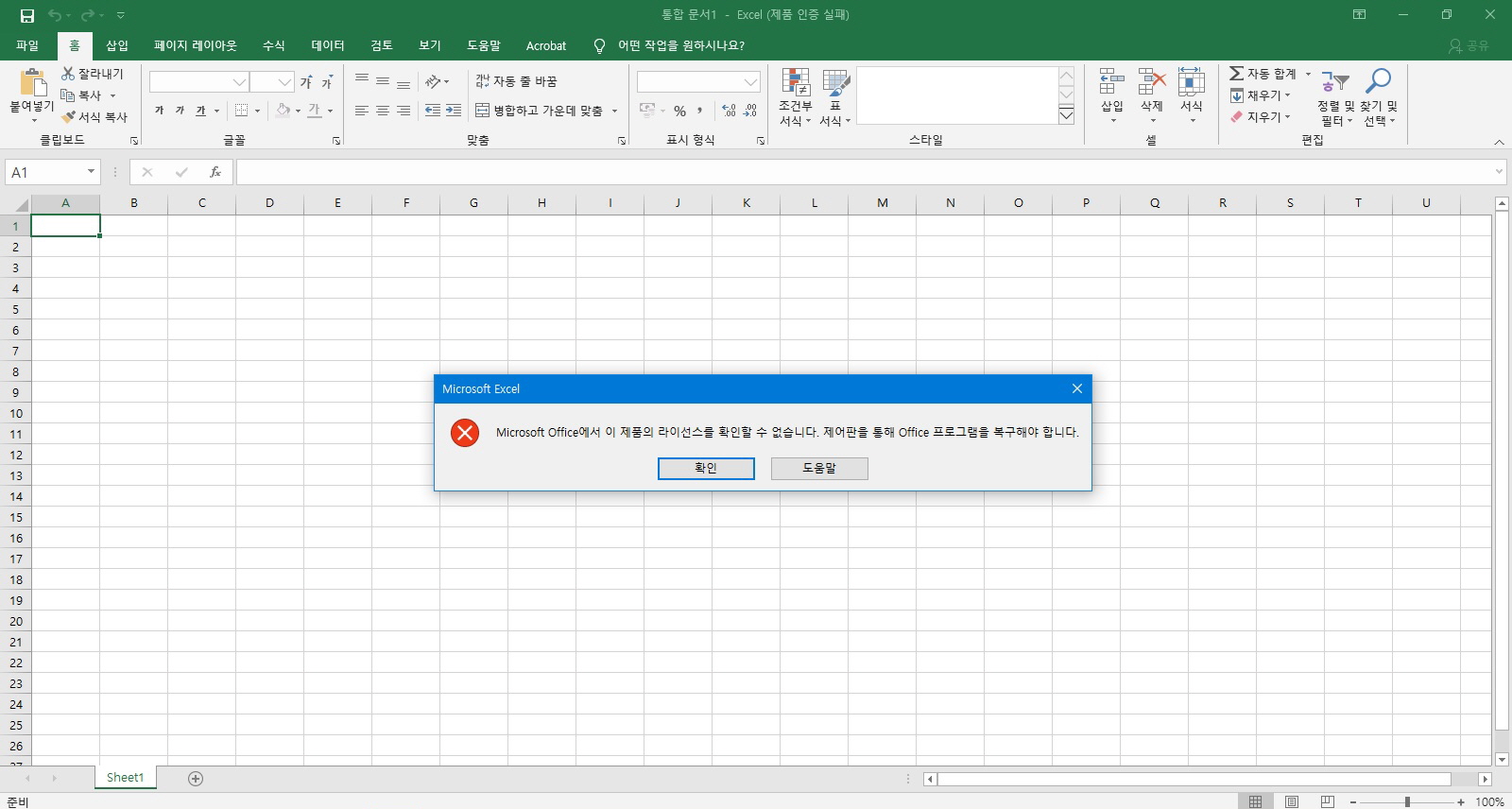1512x809 pixels.
Task: Click the cell borders icon
Action: (x=241, y=111)
